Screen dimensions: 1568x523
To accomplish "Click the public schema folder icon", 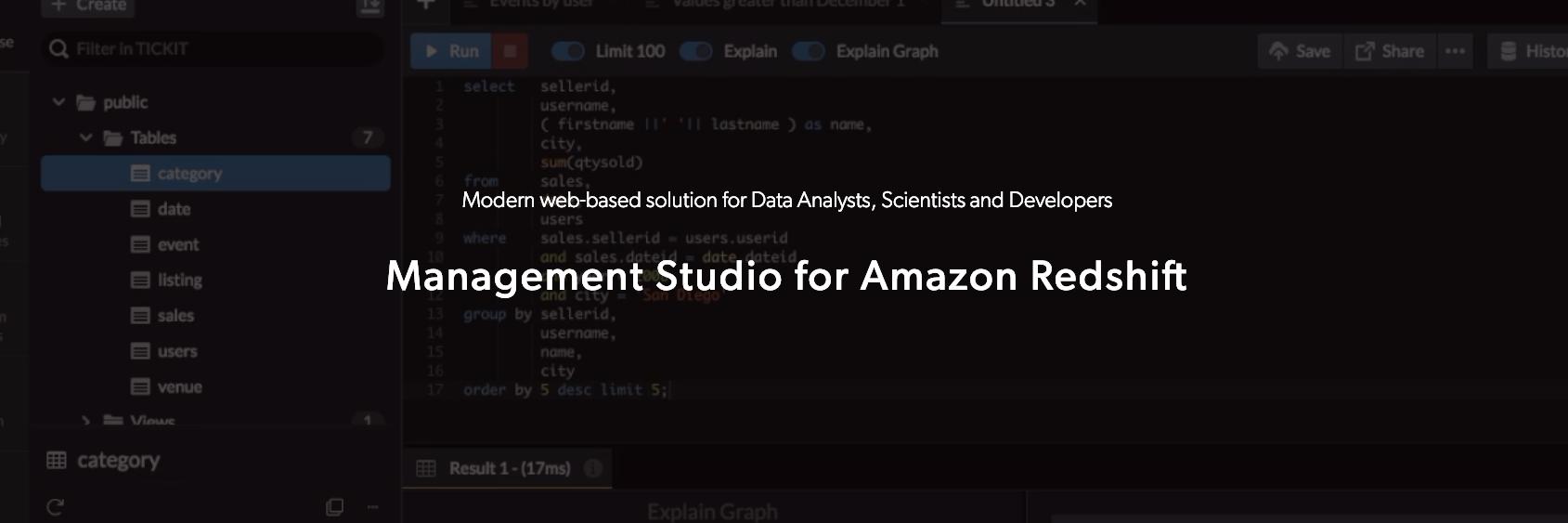I will (85, 102).
